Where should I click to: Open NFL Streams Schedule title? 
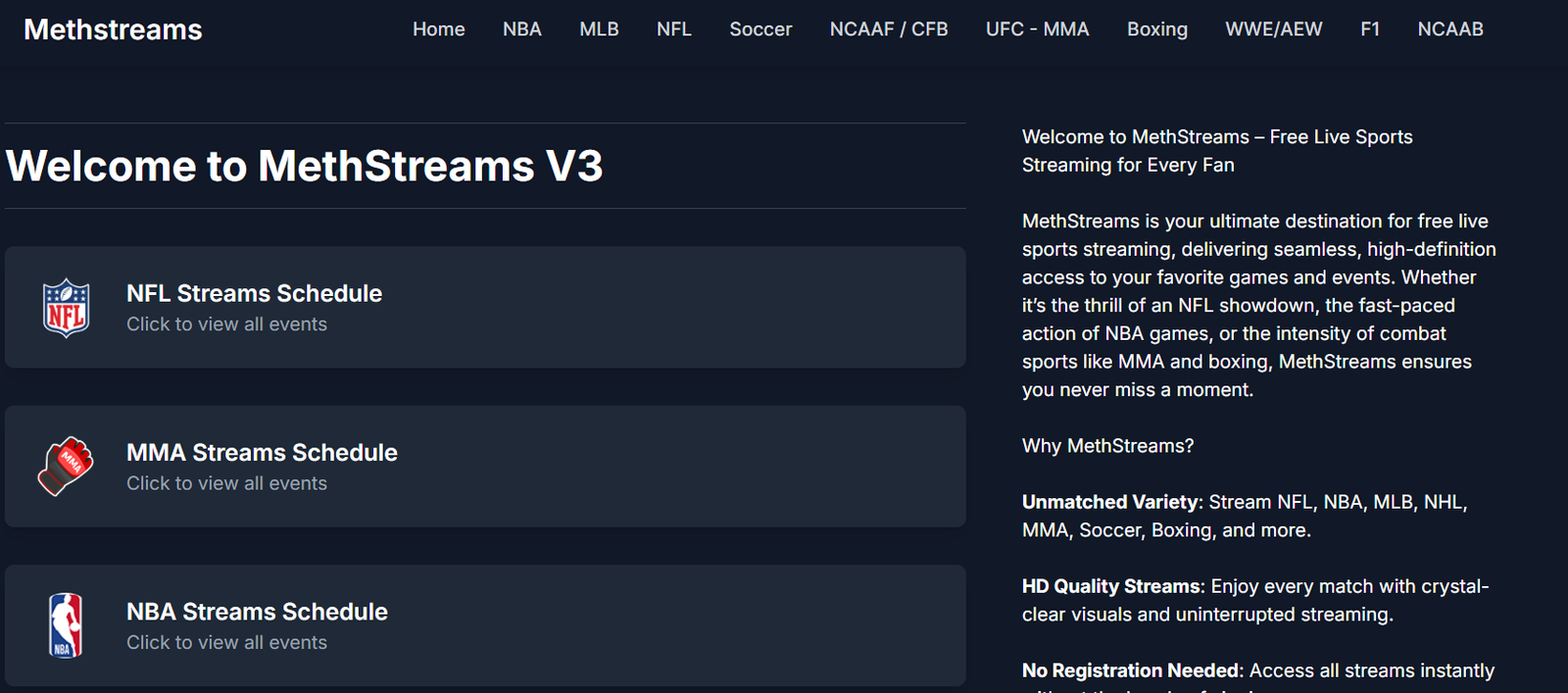[x=254, y=293]
